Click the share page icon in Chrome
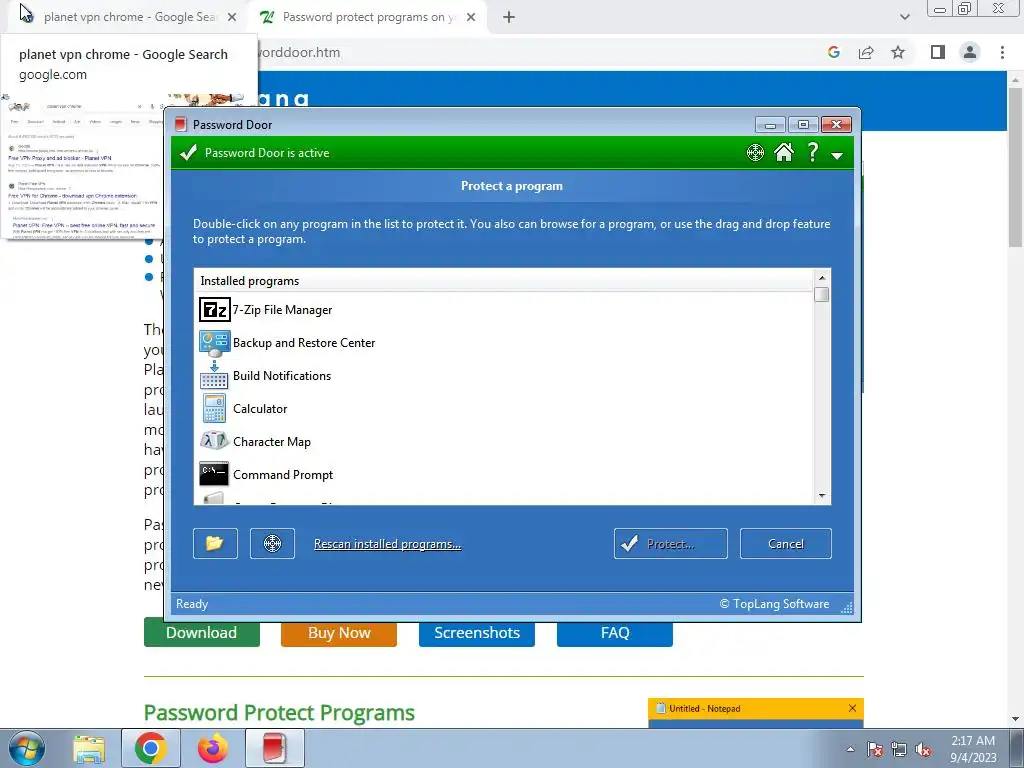This screenshot has width=1024, height=768. point(866,52)
